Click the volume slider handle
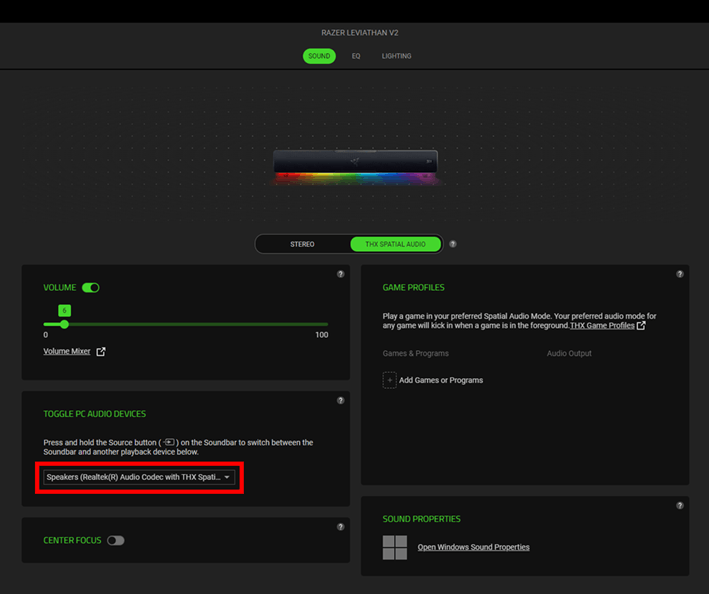Screen dimensions: 709x594 pos(64,324)
